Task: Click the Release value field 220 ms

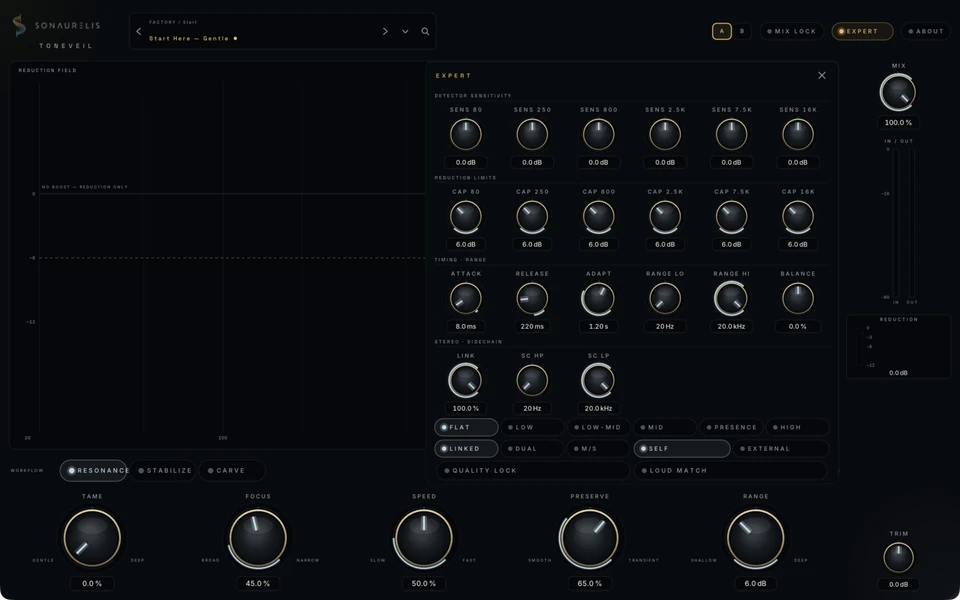Action: tap(532, 326)
